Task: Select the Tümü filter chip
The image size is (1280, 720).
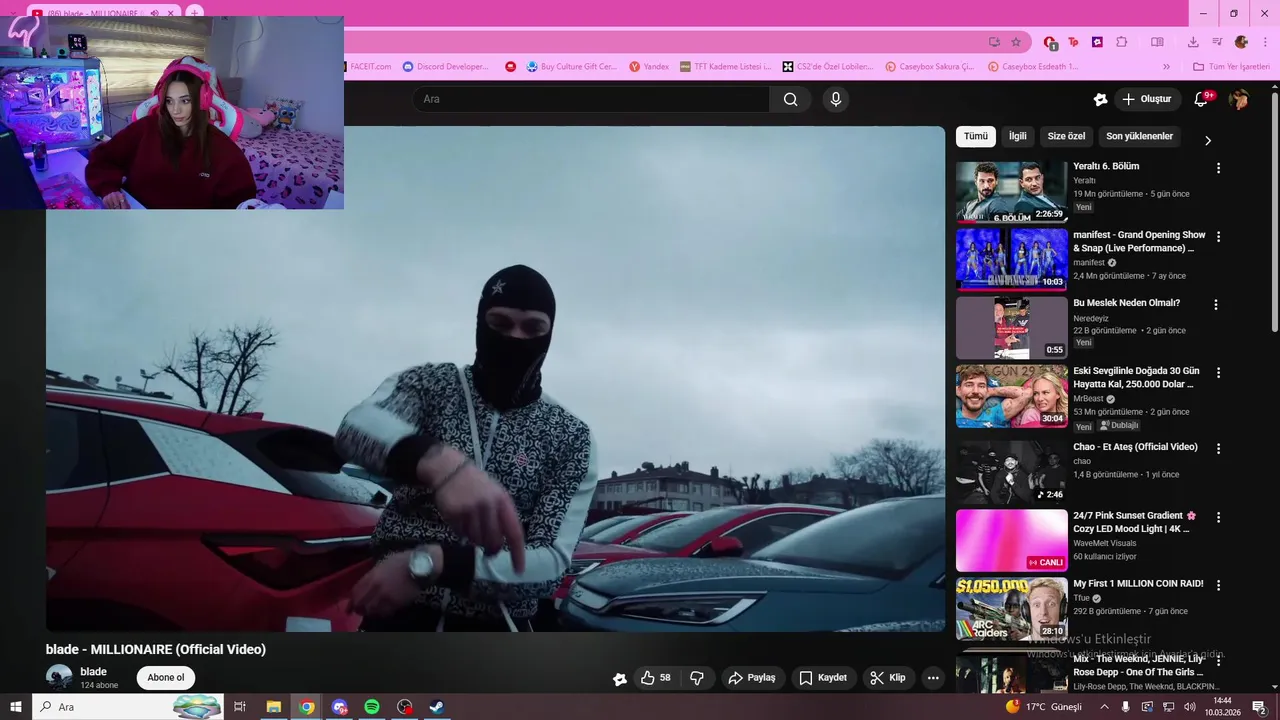Action: point(976,136)
